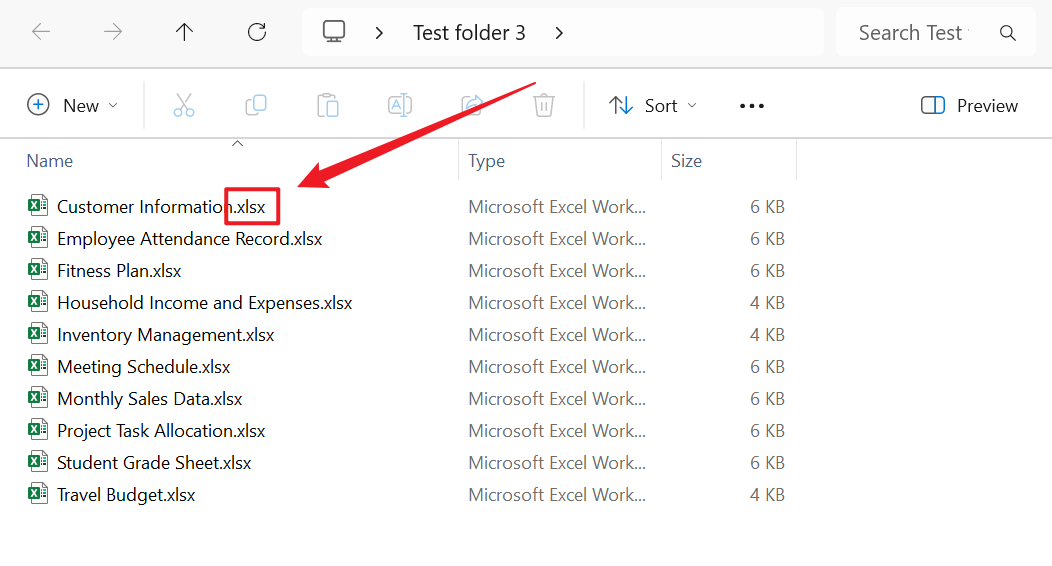The width and height of the screenshot is (1052, 566).
Task: Click the Back navigation arrow
Action: (x=41, y=32)
